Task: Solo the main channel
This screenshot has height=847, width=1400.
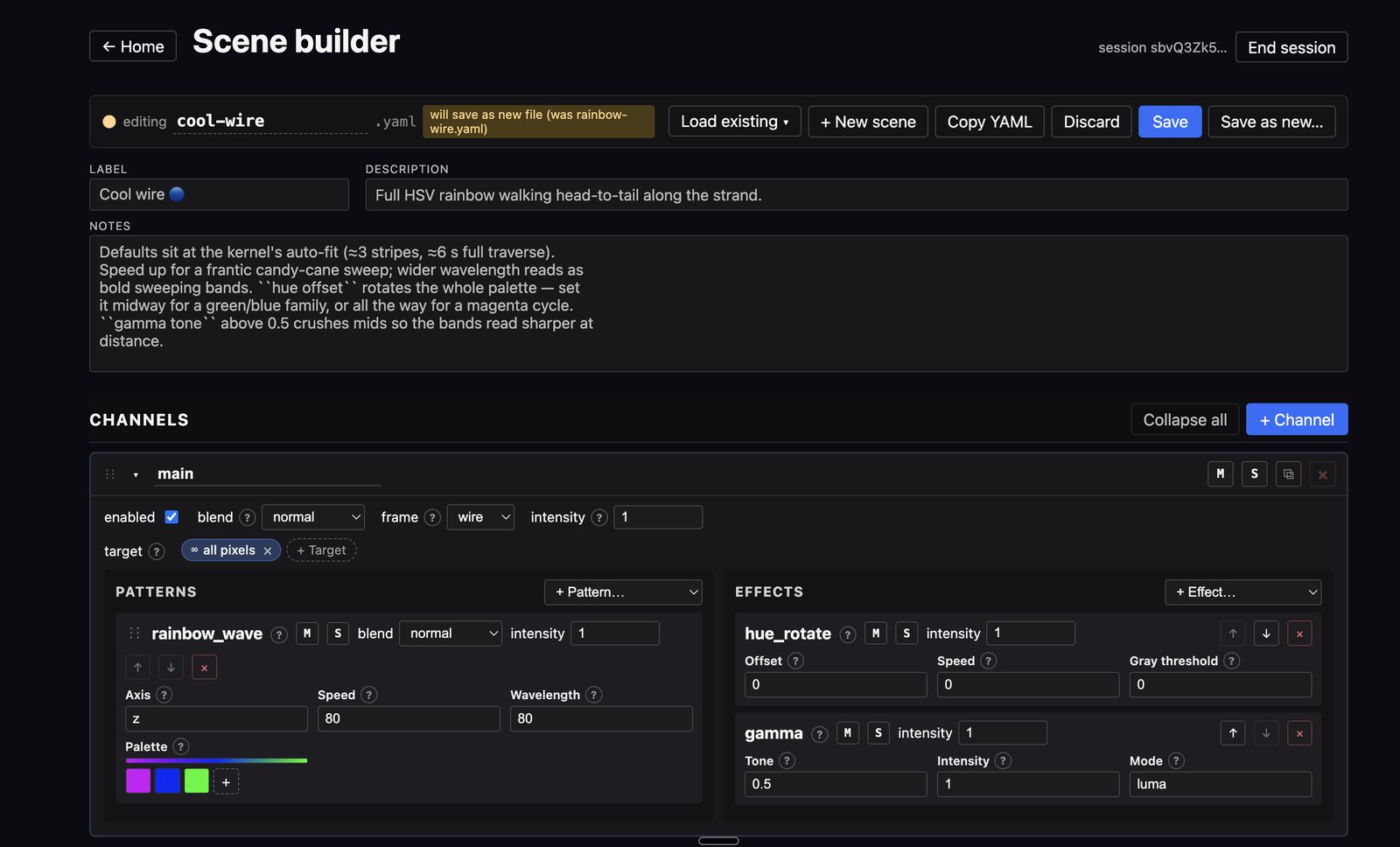Action: [x=1254, y=473]
